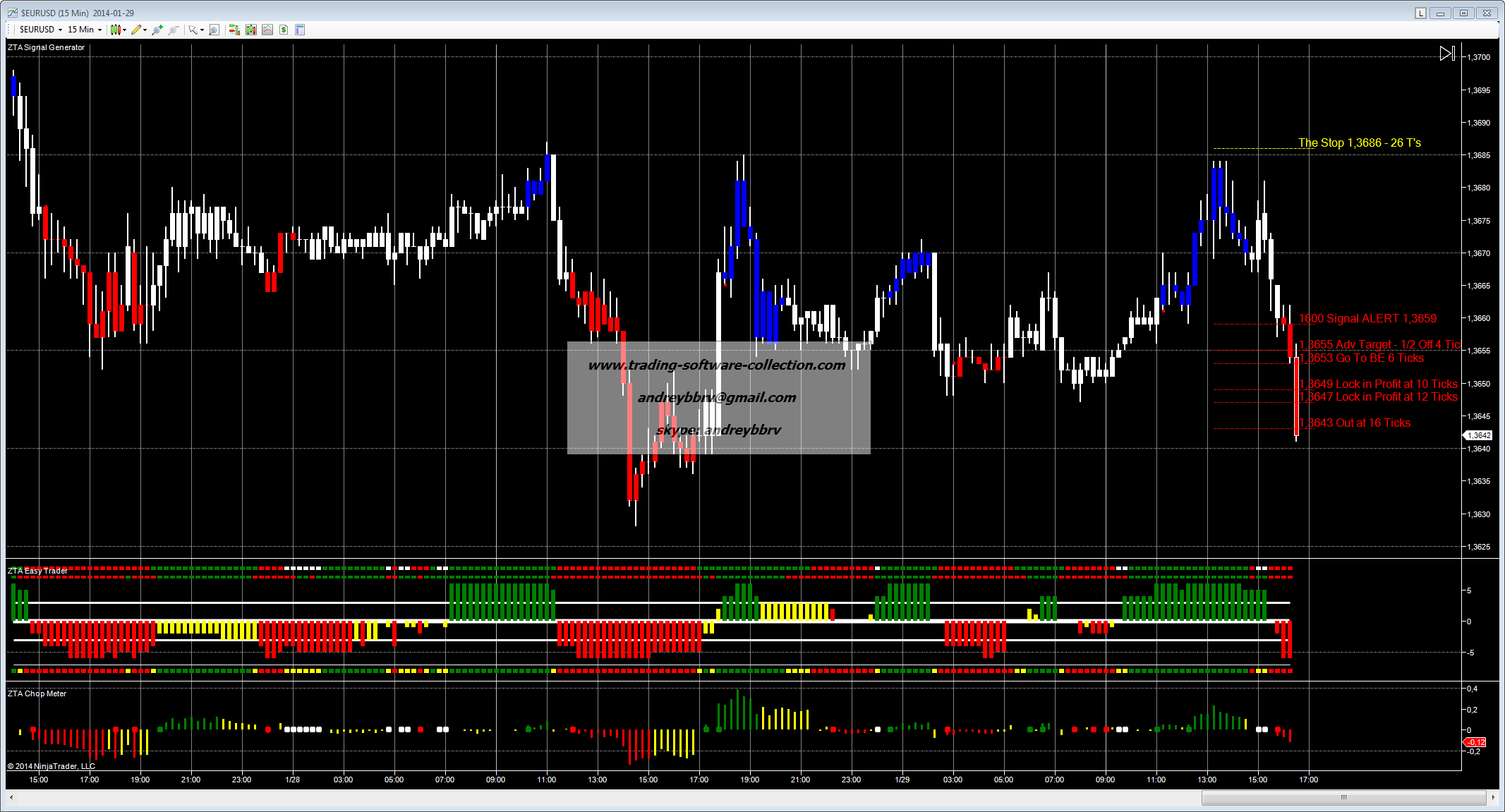
Task: Click the horizontal scrollbar thumb
Action: (1343, 797)
